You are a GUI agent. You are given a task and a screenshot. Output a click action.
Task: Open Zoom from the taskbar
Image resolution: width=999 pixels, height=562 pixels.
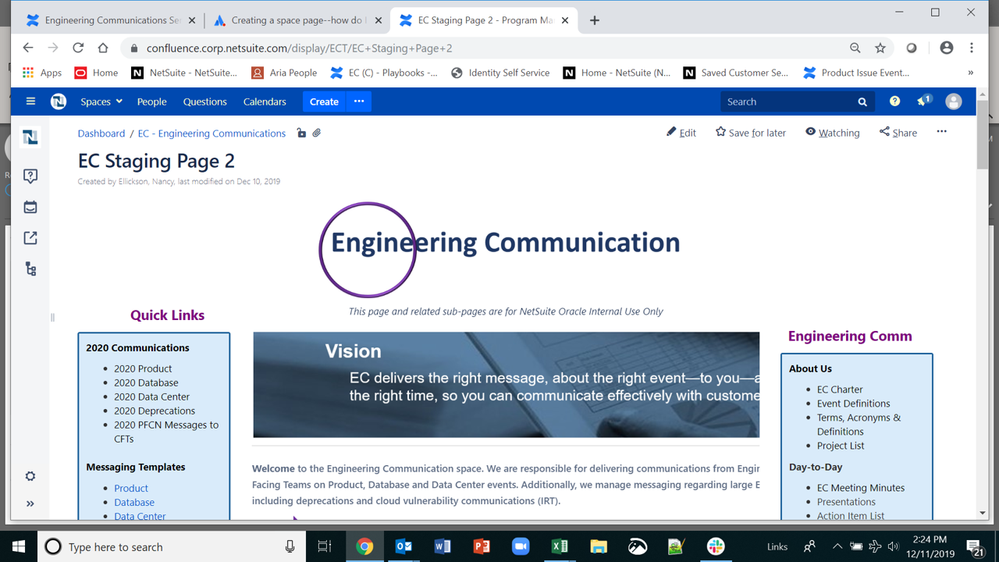(521, 546)
